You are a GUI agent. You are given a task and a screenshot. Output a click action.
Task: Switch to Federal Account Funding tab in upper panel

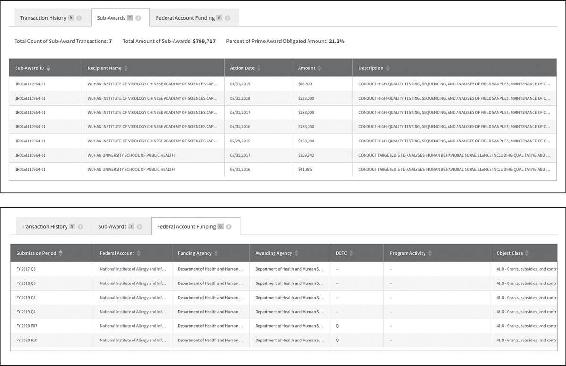tap(194, 18)
